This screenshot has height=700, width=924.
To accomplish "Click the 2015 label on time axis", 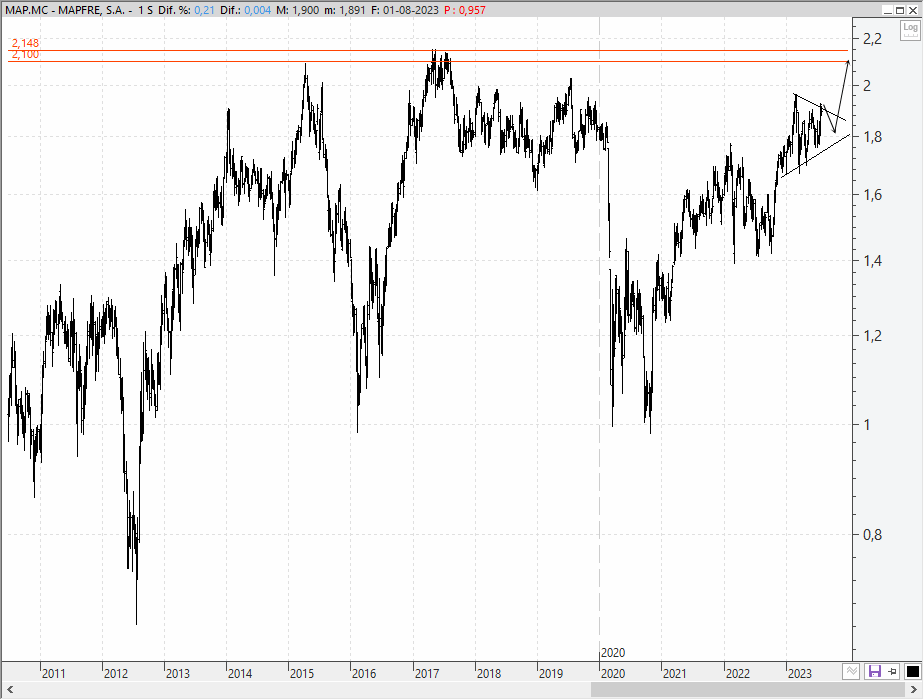I will pos(302,673).
